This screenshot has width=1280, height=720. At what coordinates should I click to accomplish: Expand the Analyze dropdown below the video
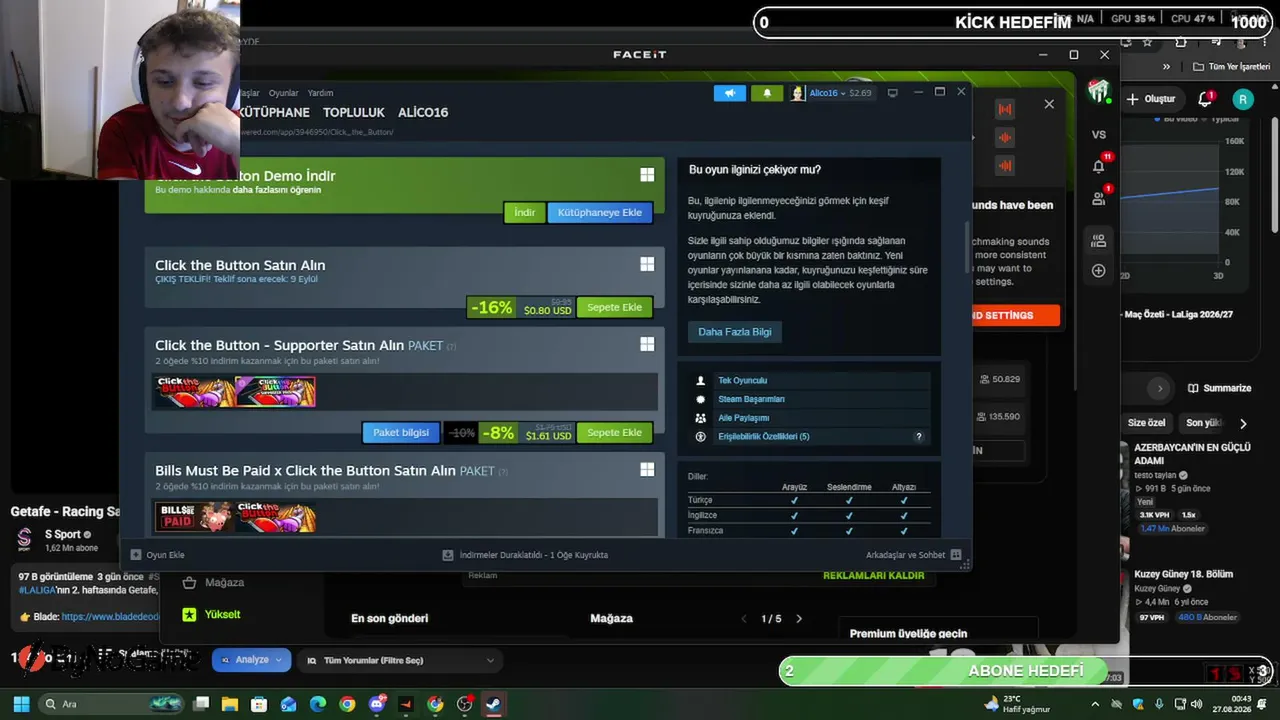[x=252, y=660]
